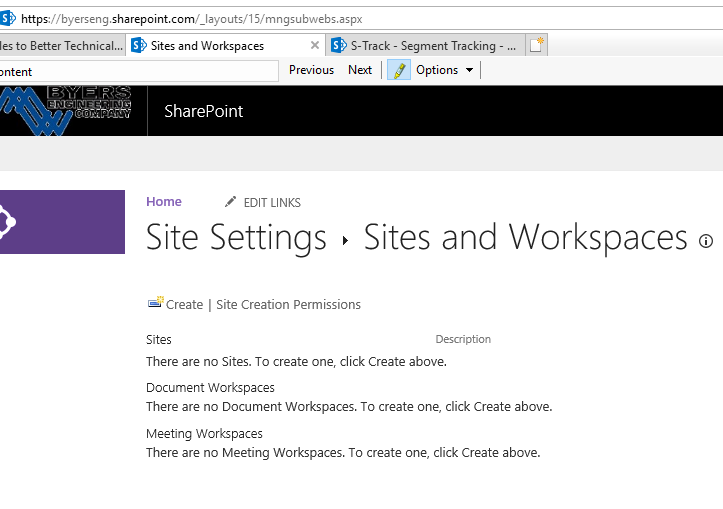Click the browser address bar URL
Viewport: 723px width, 509px height.
[x=191, y=17]
